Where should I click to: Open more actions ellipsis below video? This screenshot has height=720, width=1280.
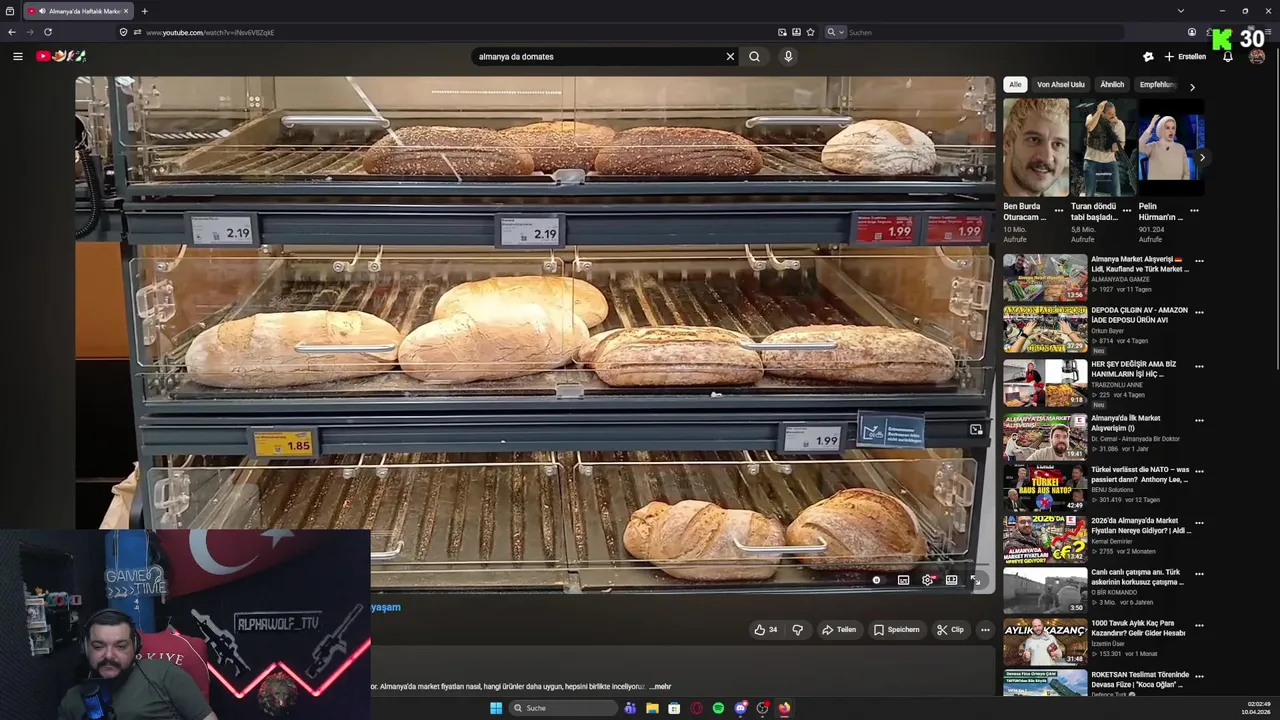(x=985, y=630)
